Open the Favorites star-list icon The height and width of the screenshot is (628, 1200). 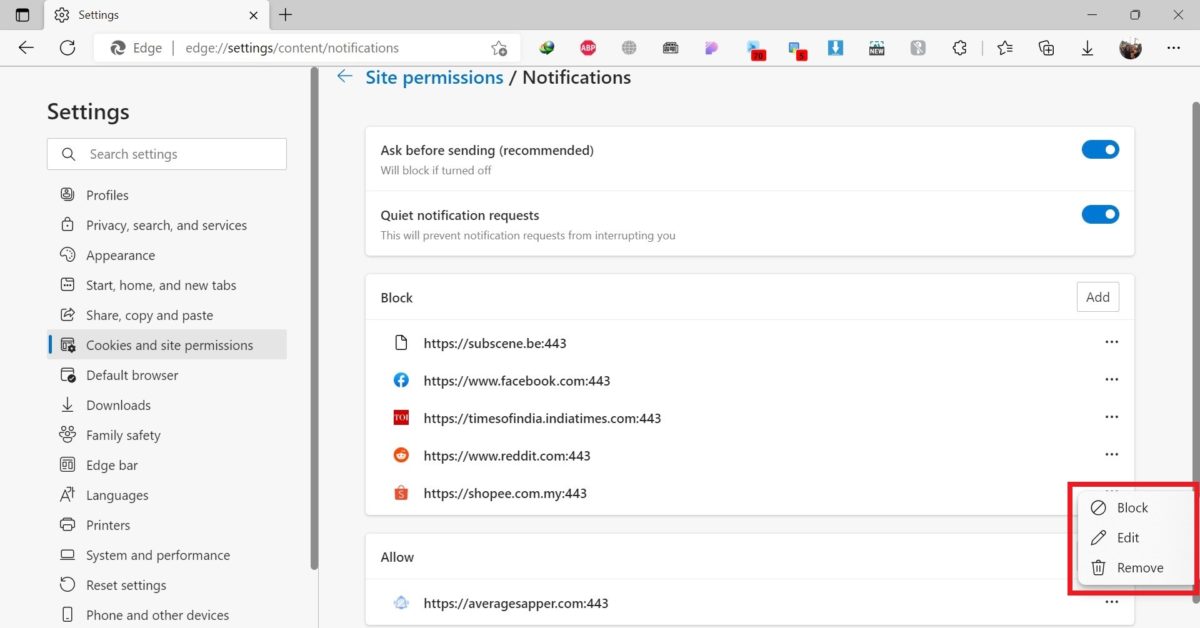tap(1005, 47)
